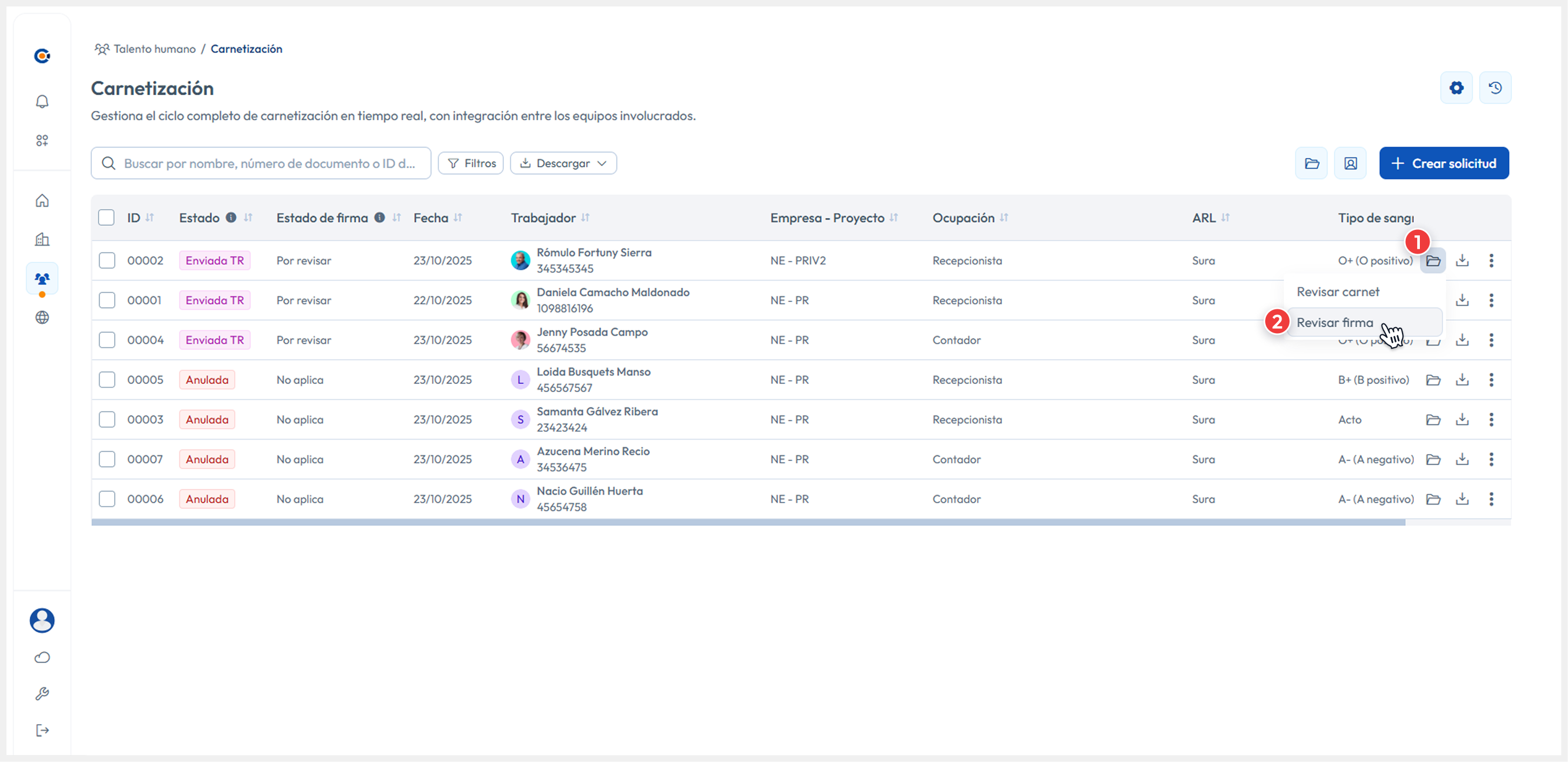Open the notifications bell icon
This screenshot has height=762, width=1568.
42,101
